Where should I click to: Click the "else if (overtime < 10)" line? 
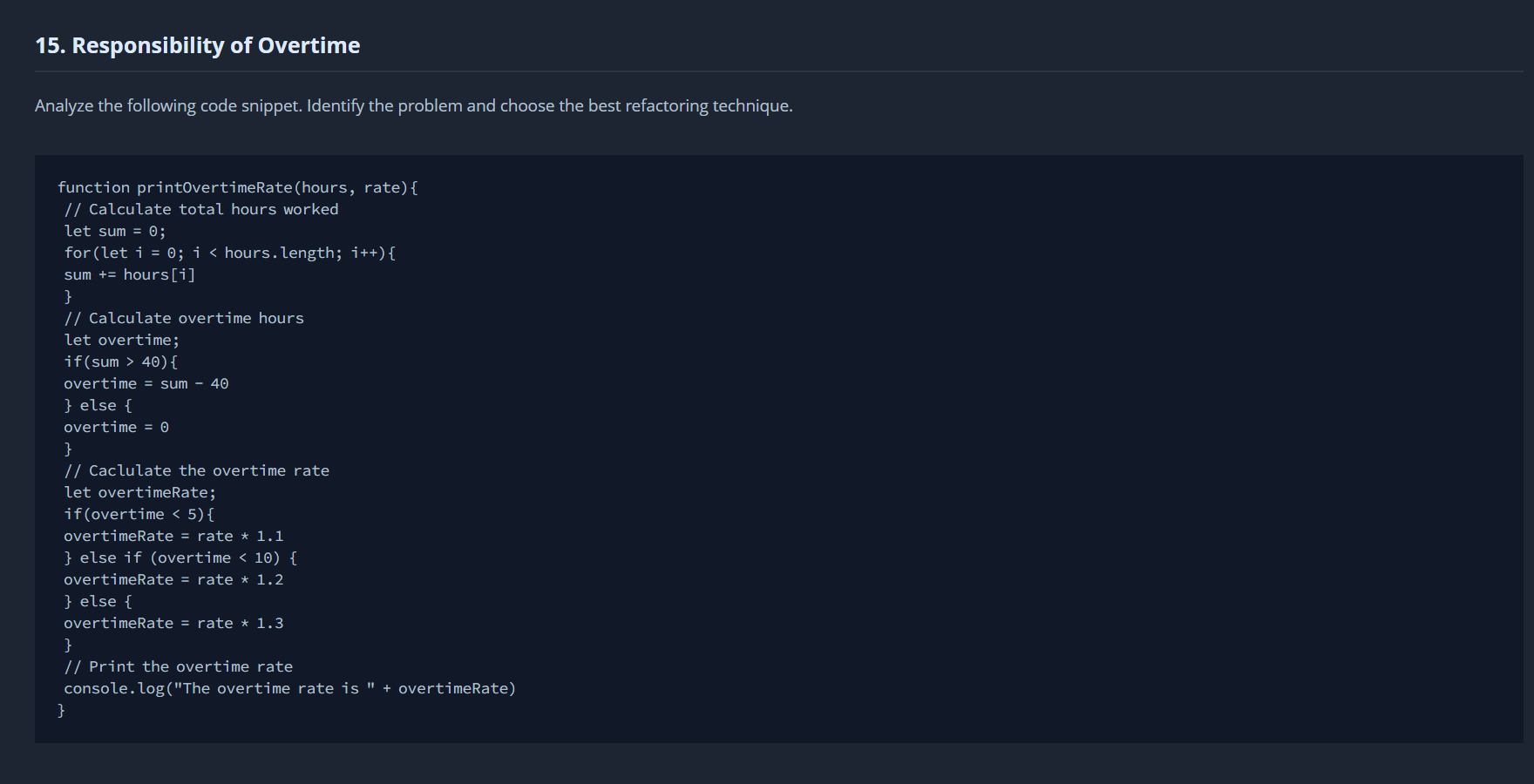pos(180,558)
